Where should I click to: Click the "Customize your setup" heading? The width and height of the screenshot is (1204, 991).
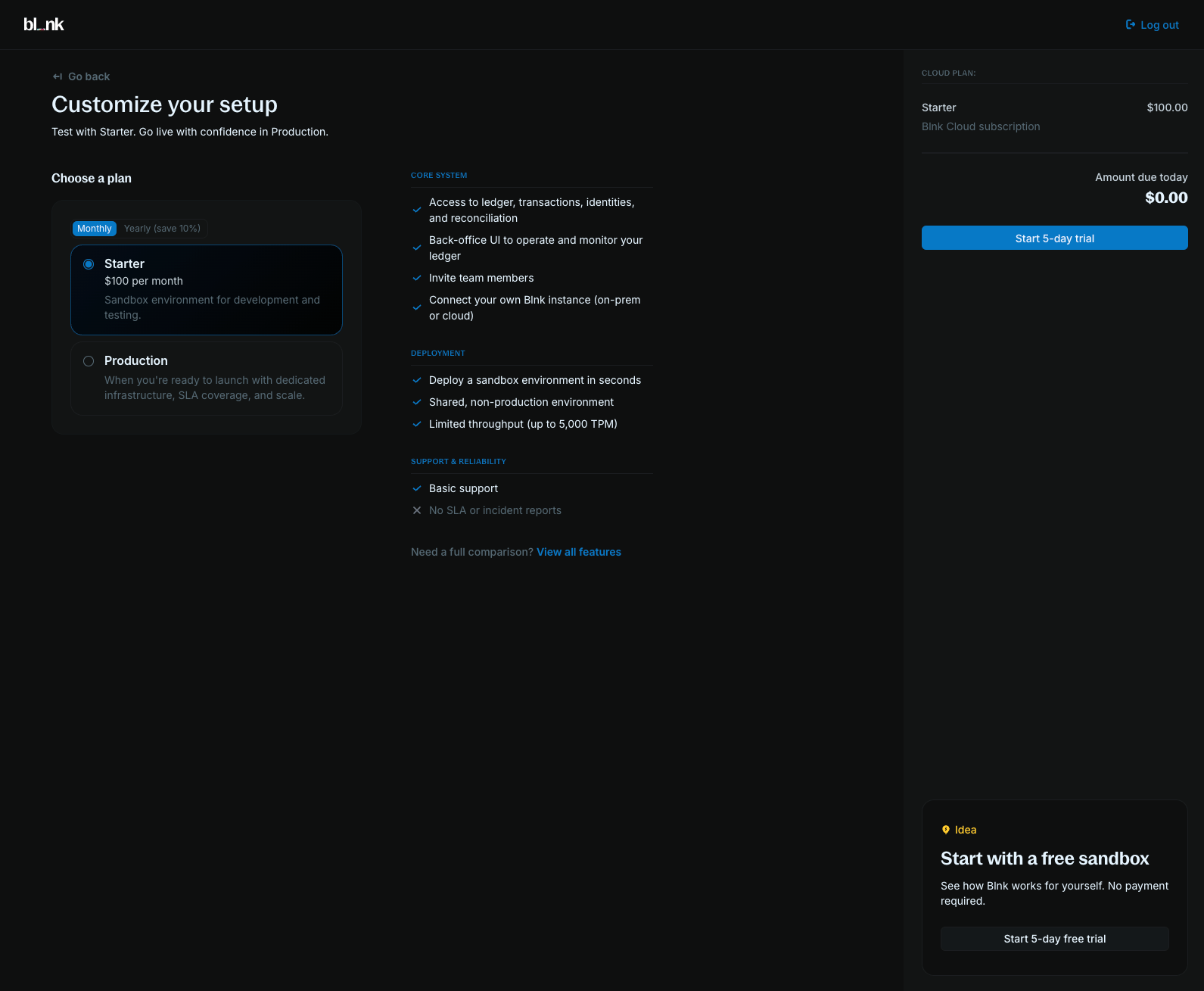[x=164, y=104]
